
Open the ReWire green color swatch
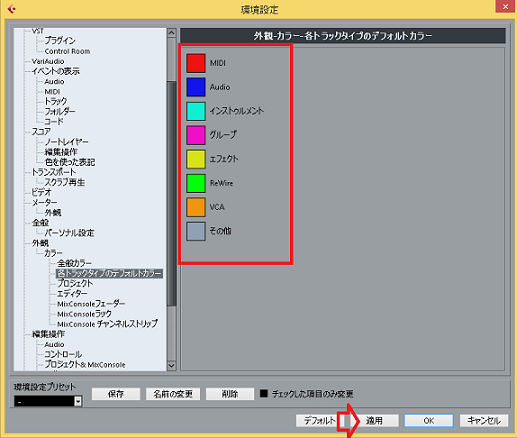click(196, 183)
